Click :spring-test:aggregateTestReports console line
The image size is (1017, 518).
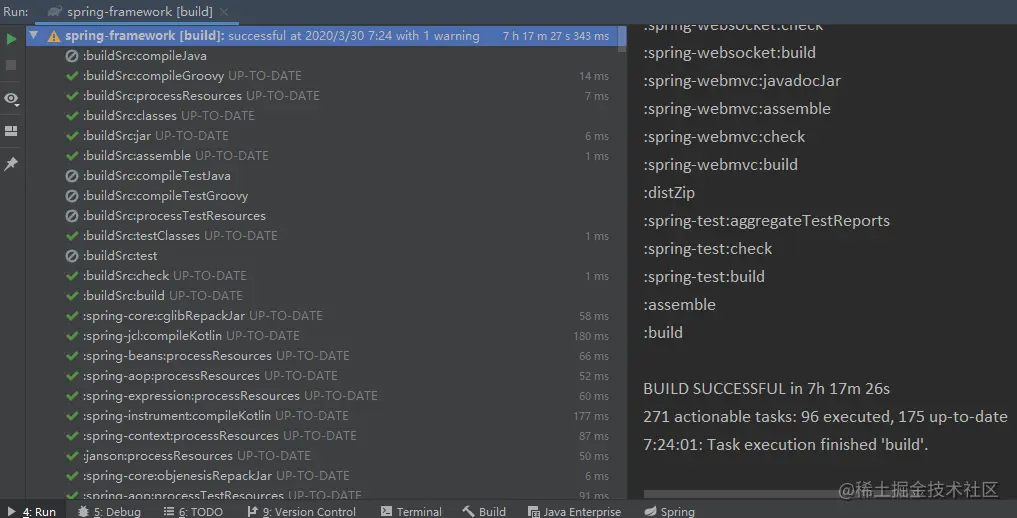(x=766, y=221)
